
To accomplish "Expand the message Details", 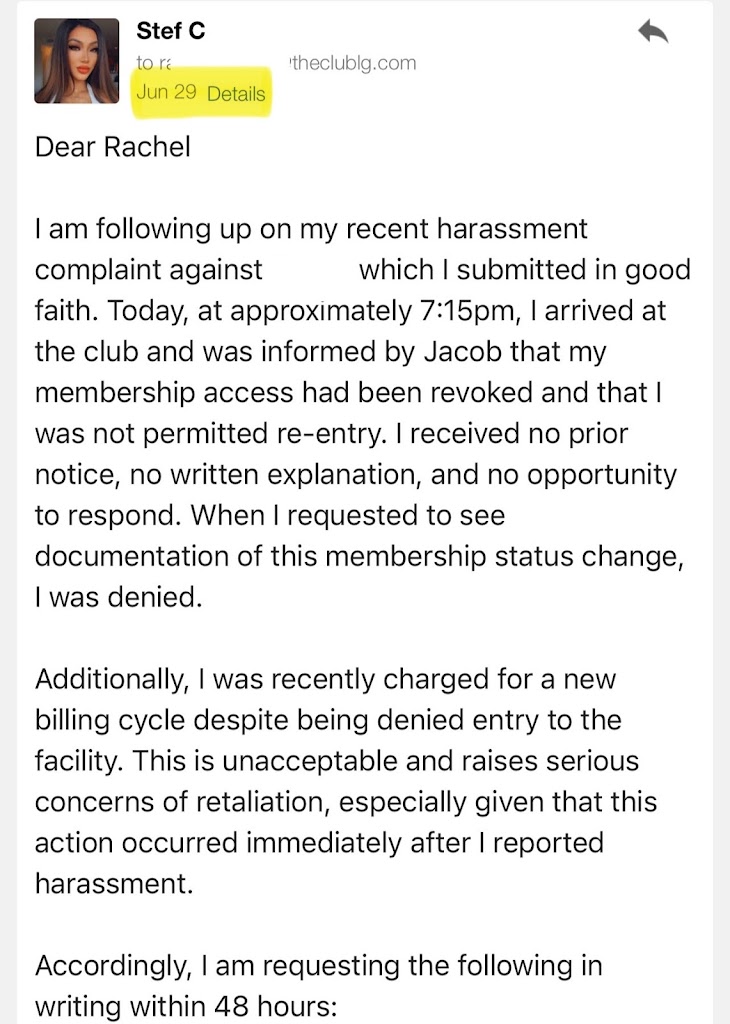I will (x=236, y=94).
